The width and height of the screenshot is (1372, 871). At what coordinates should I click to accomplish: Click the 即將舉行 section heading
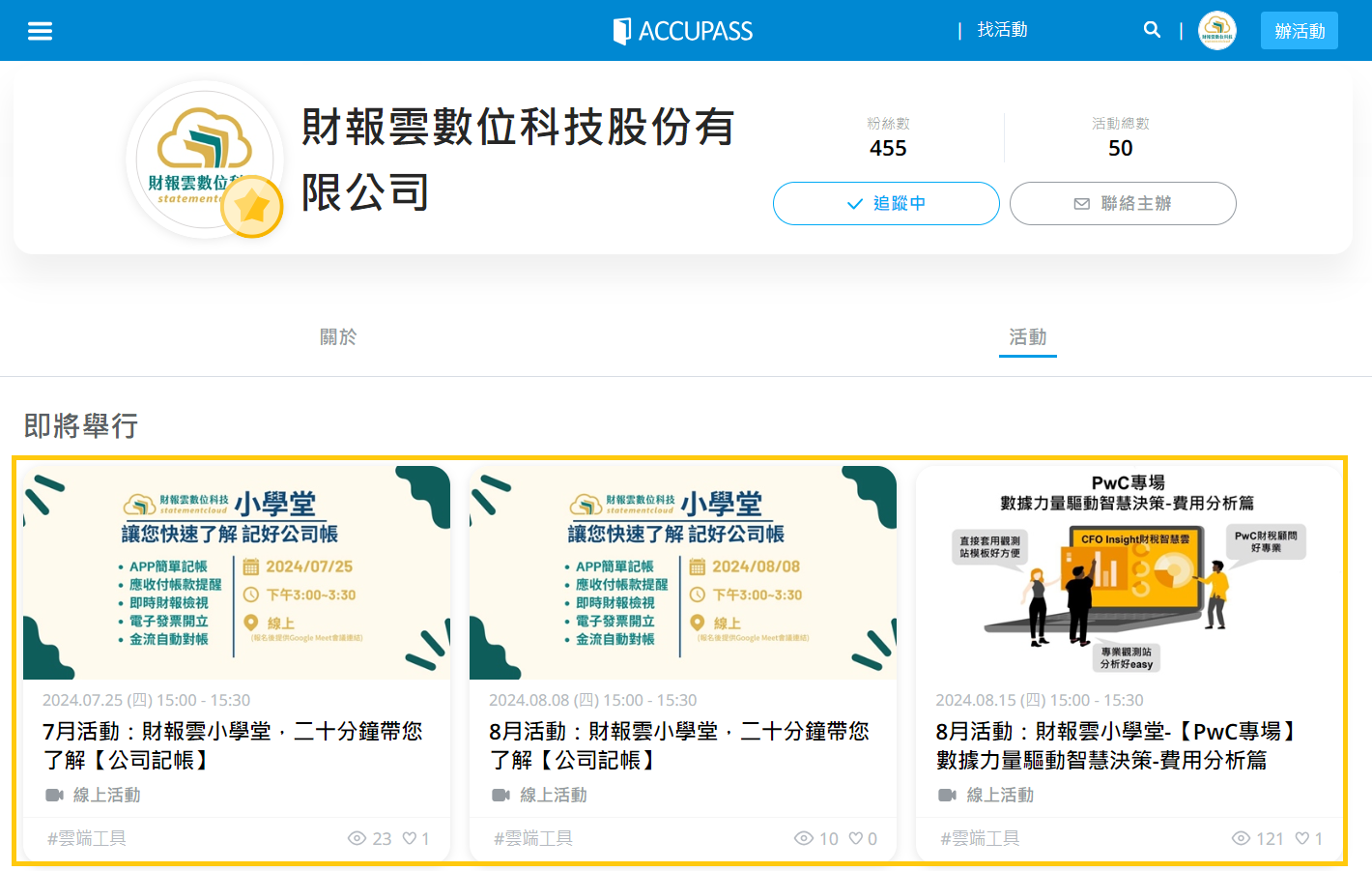pyautogui.click(x=81, y=425)
